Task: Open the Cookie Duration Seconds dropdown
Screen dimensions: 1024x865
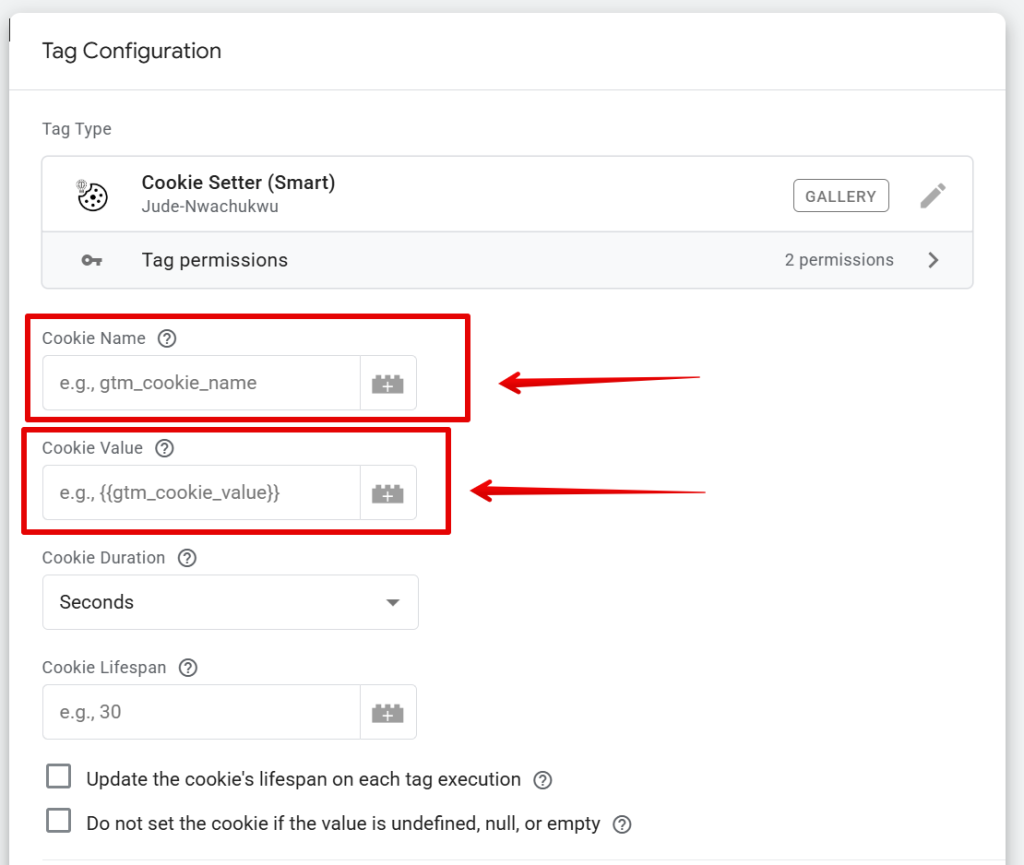Action: point(230,602)
